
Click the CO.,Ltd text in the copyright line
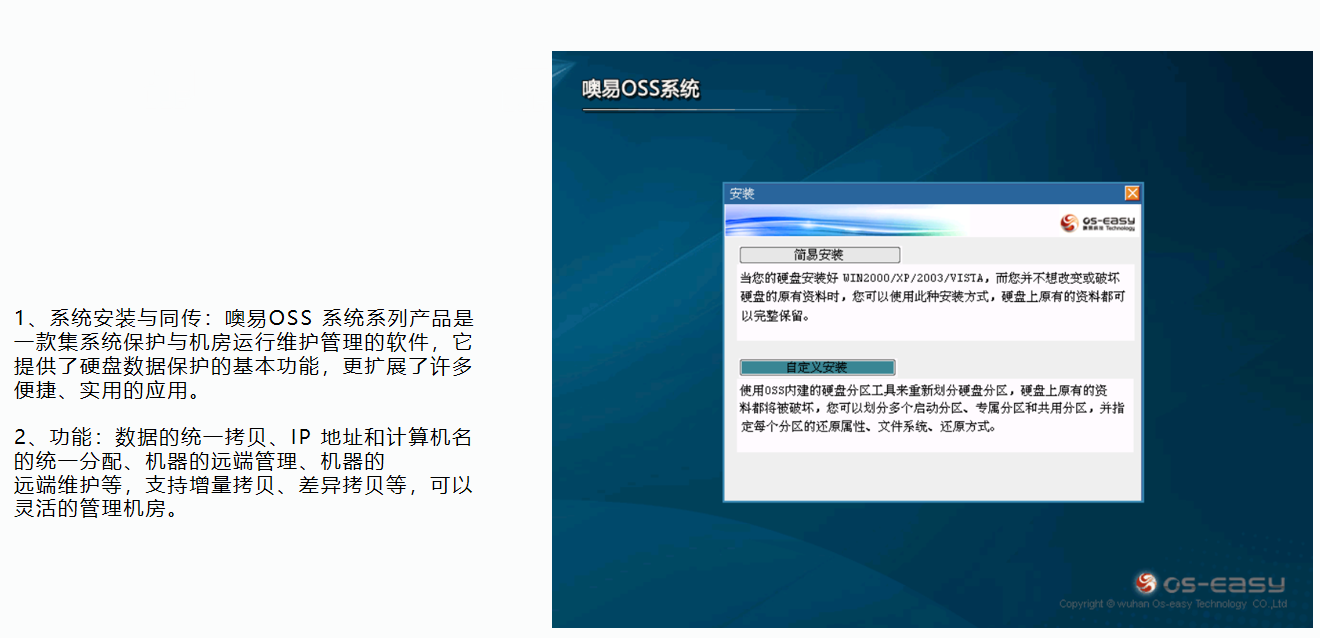[x=1268, y=604]
